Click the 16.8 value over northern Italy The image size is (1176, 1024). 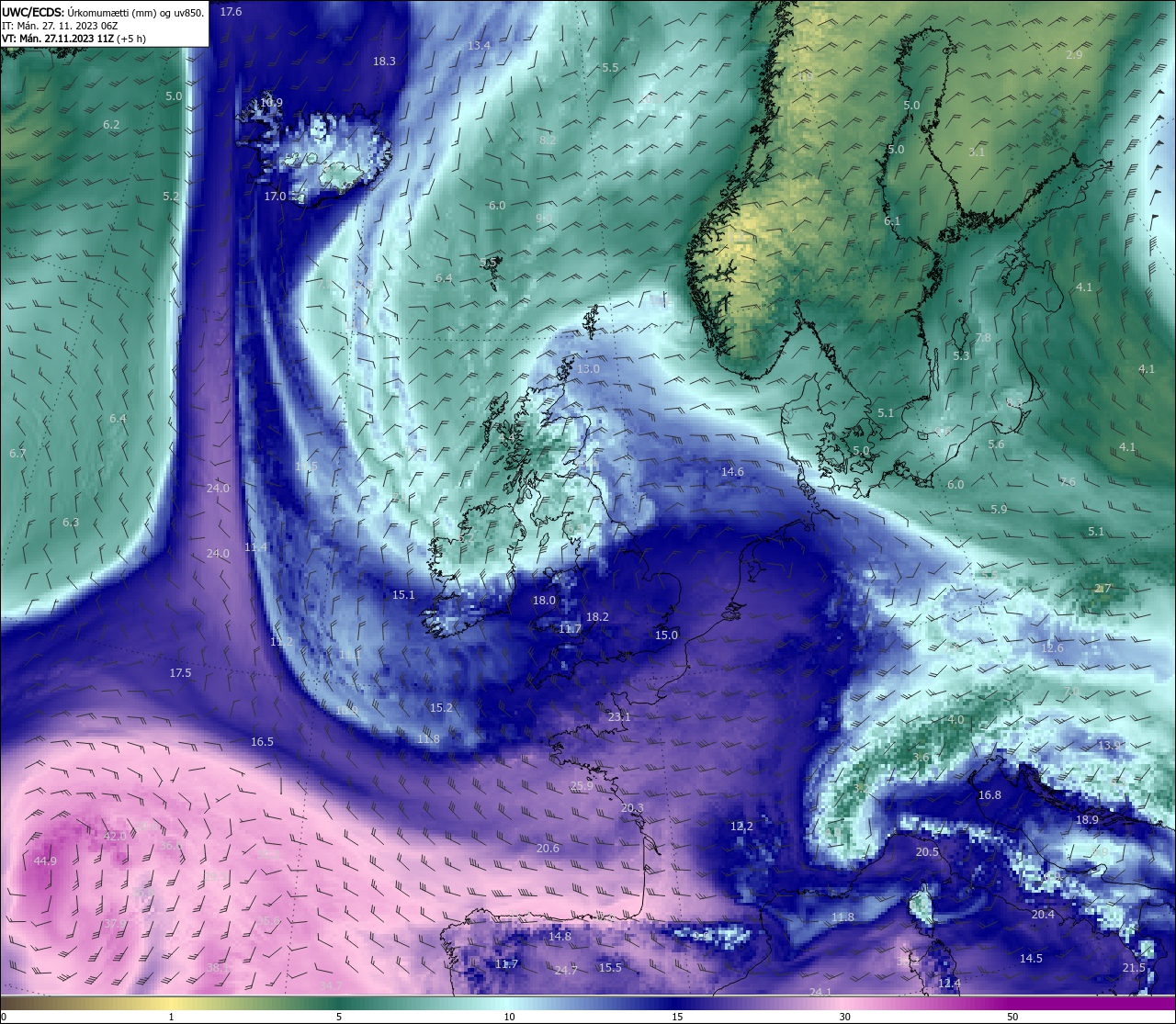(x=989, y=795)
